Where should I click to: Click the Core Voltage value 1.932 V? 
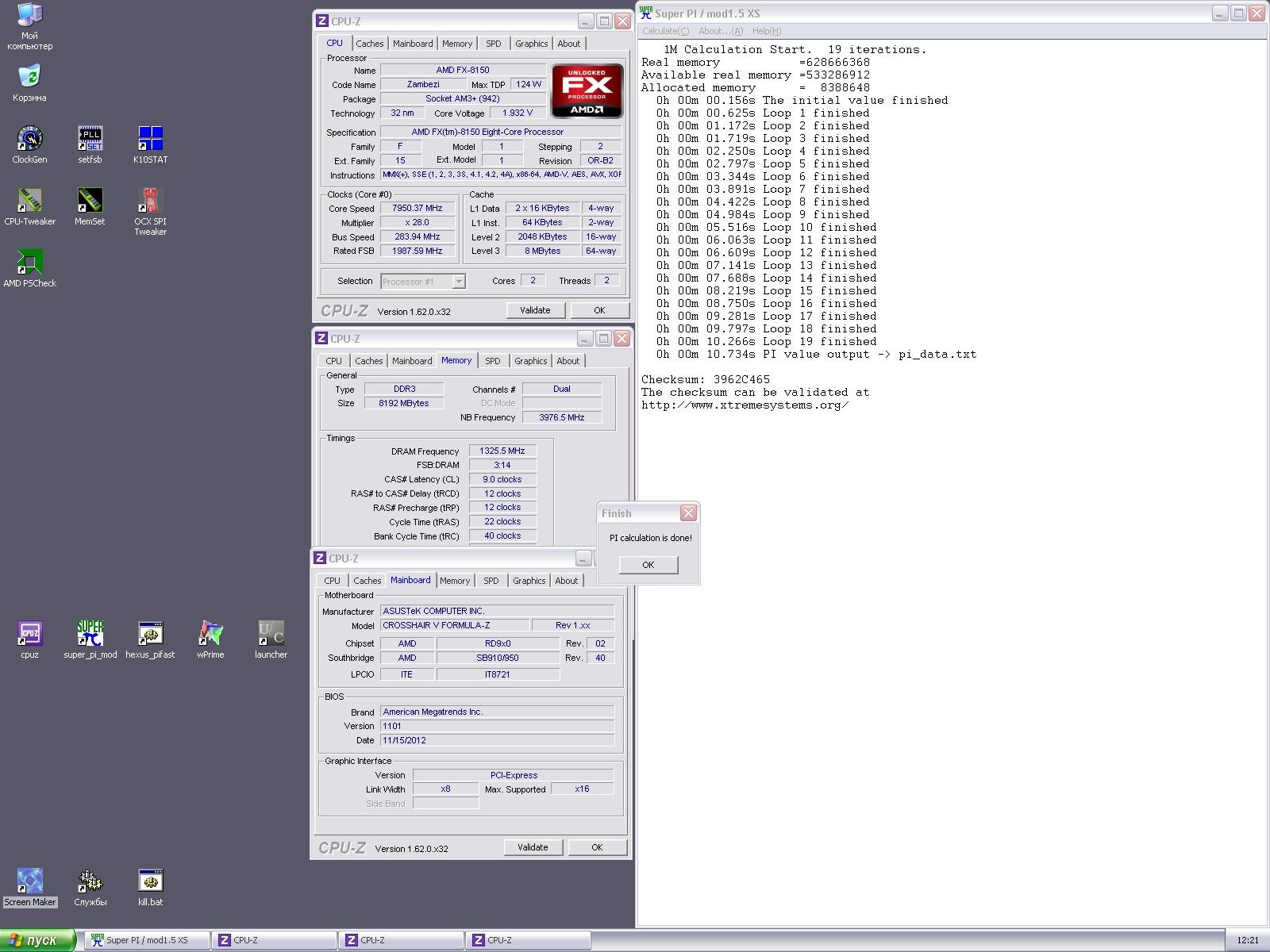[x=518, y=113]
